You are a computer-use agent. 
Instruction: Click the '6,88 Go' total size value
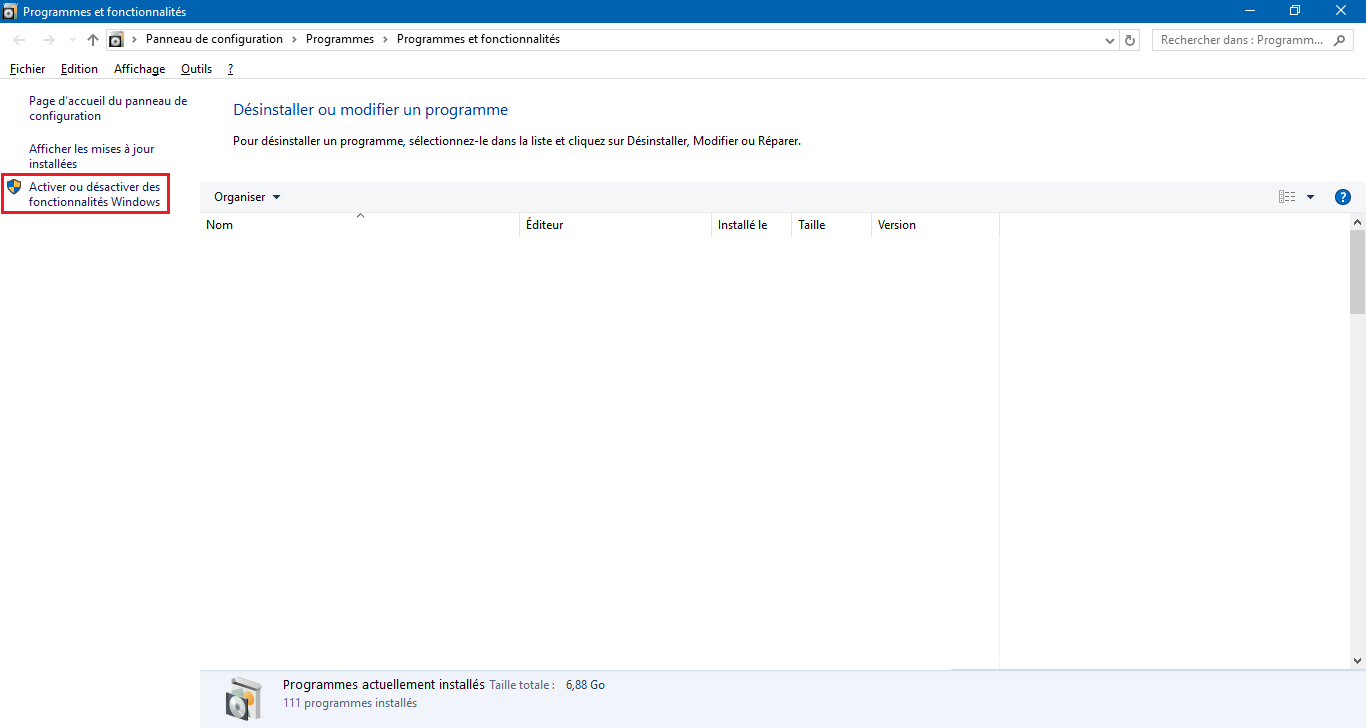pos(585,685)
